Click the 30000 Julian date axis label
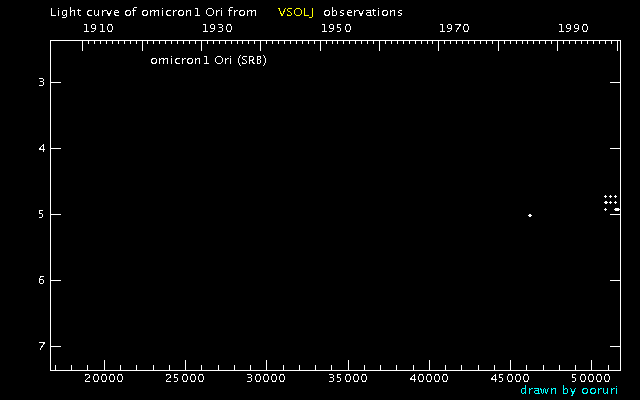This screenshot has width=640, height=400. (x=266, y=379)
